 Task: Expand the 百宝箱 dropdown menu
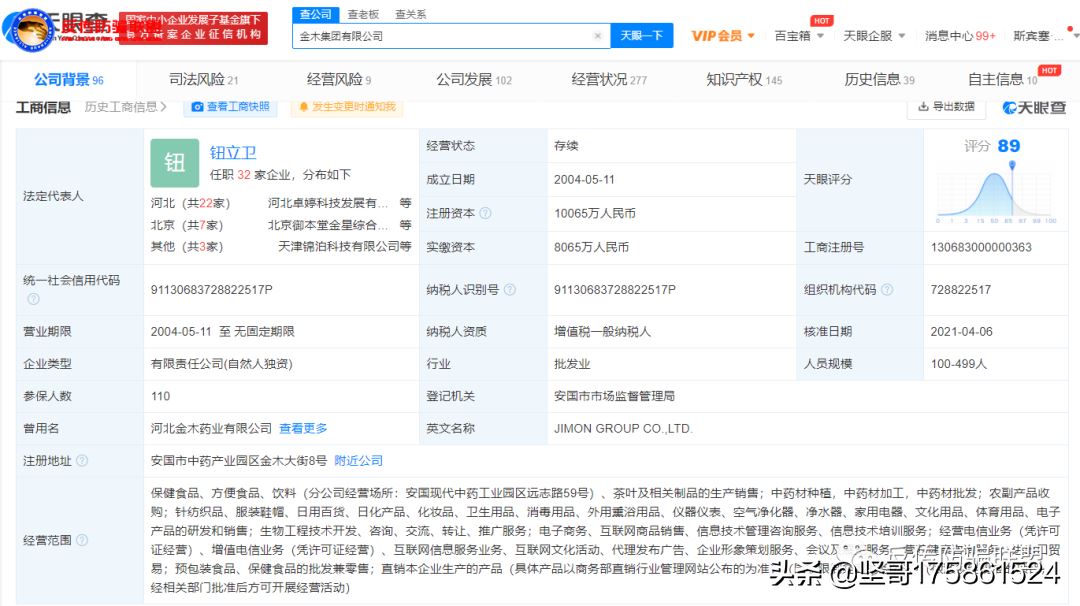point(799,36)
